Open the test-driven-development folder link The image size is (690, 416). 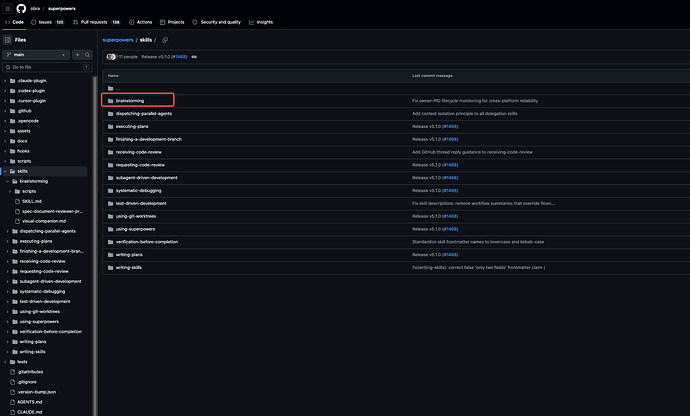click(141, 203)
